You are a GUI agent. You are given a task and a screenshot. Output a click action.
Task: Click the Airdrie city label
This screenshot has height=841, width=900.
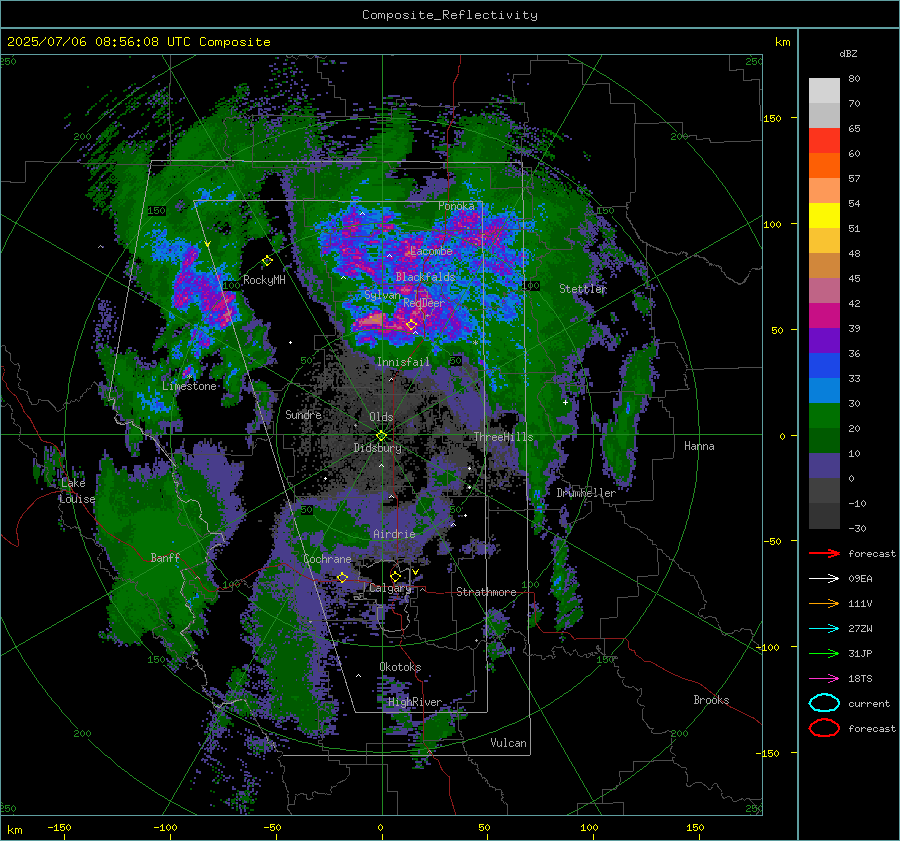(394, 534)
